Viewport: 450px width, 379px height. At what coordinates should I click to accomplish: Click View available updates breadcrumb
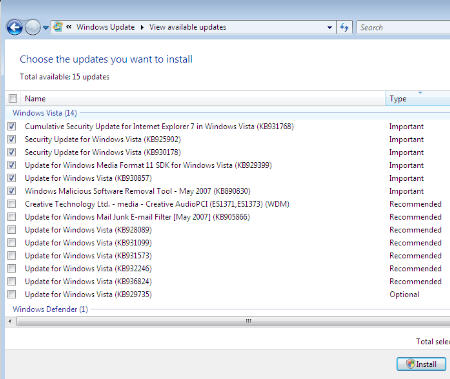tap(188, 27)
